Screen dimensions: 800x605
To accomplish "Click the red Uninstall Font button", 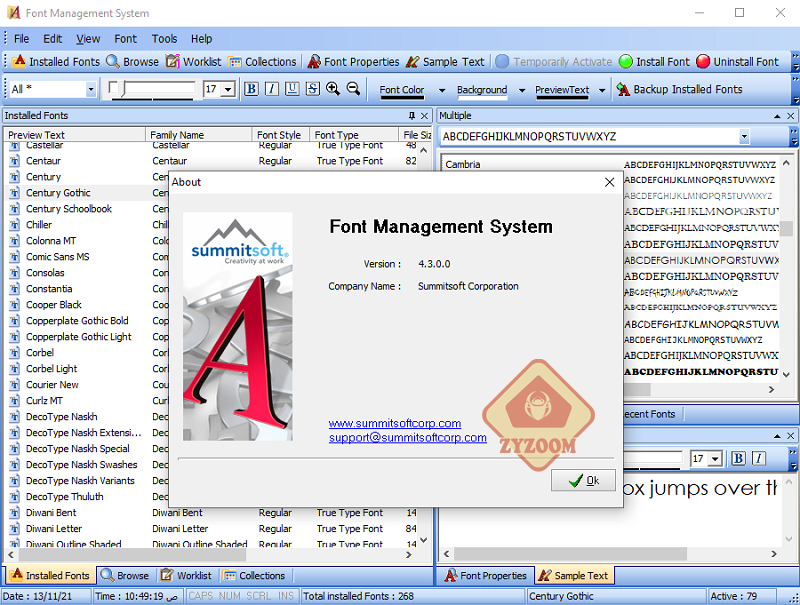I will click(737, 62).
